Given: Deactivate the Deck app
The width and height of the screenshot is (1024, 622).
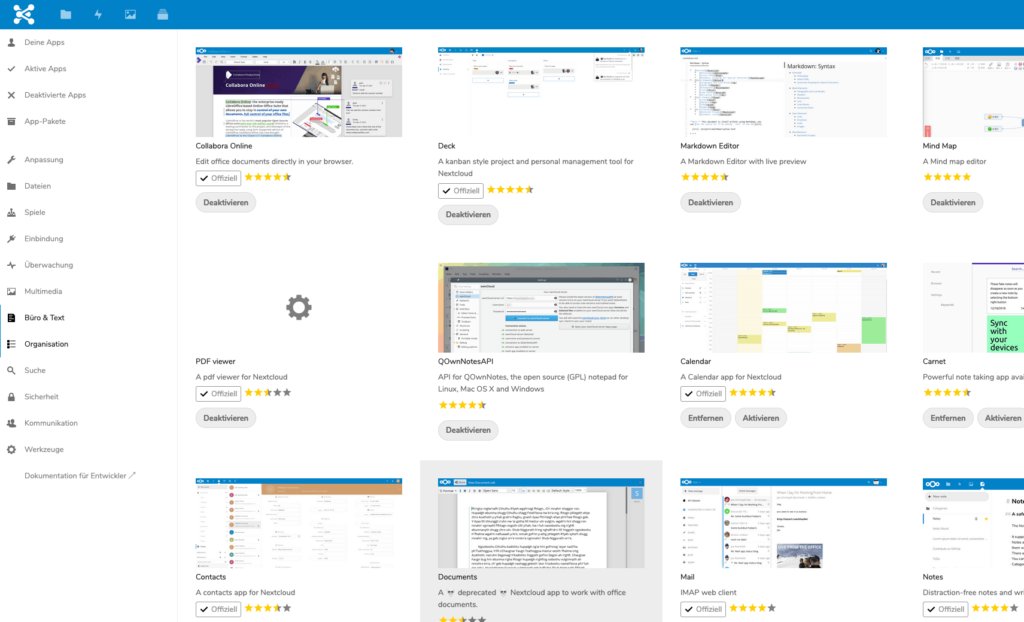Looking at the screenshot, I should click(x=468, y=214).
